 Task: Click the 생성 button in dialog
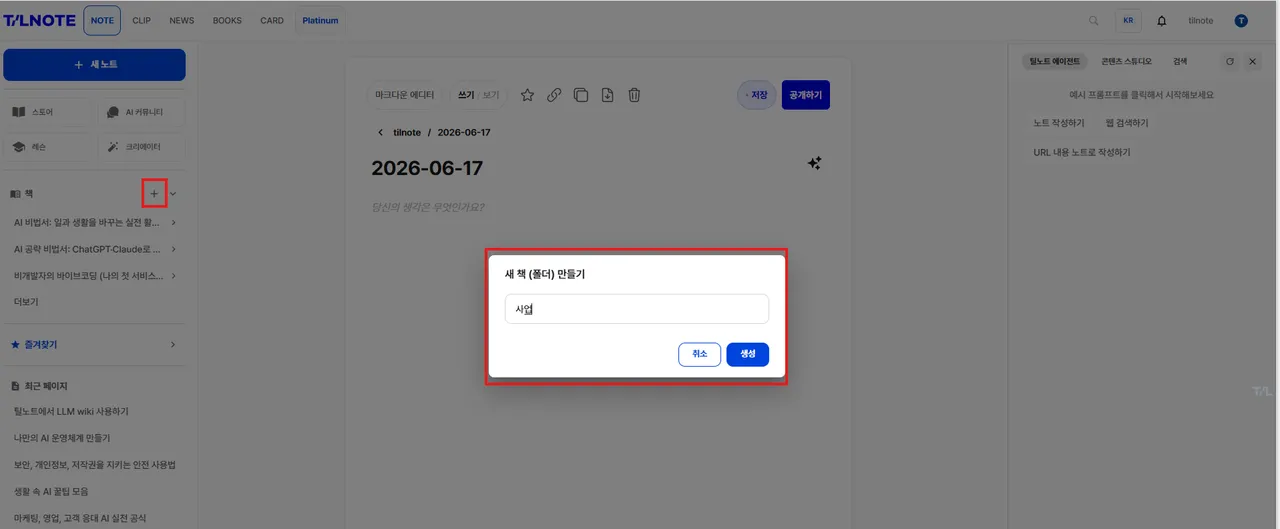[x=748, y=354]
